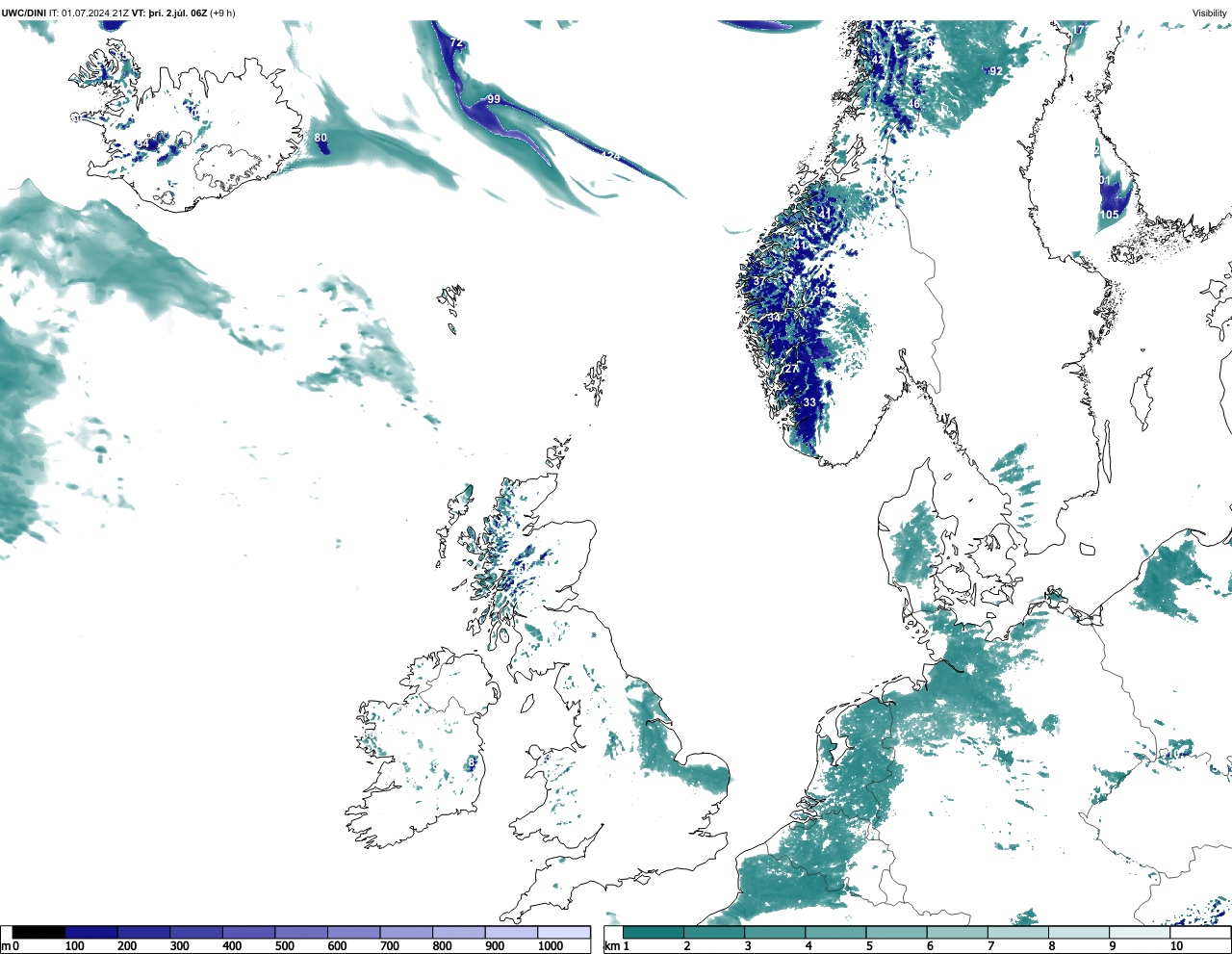The image size is (1232, 954).
Task: Click the 'Visibility' title label
Action: click(x=1210, y=13)
